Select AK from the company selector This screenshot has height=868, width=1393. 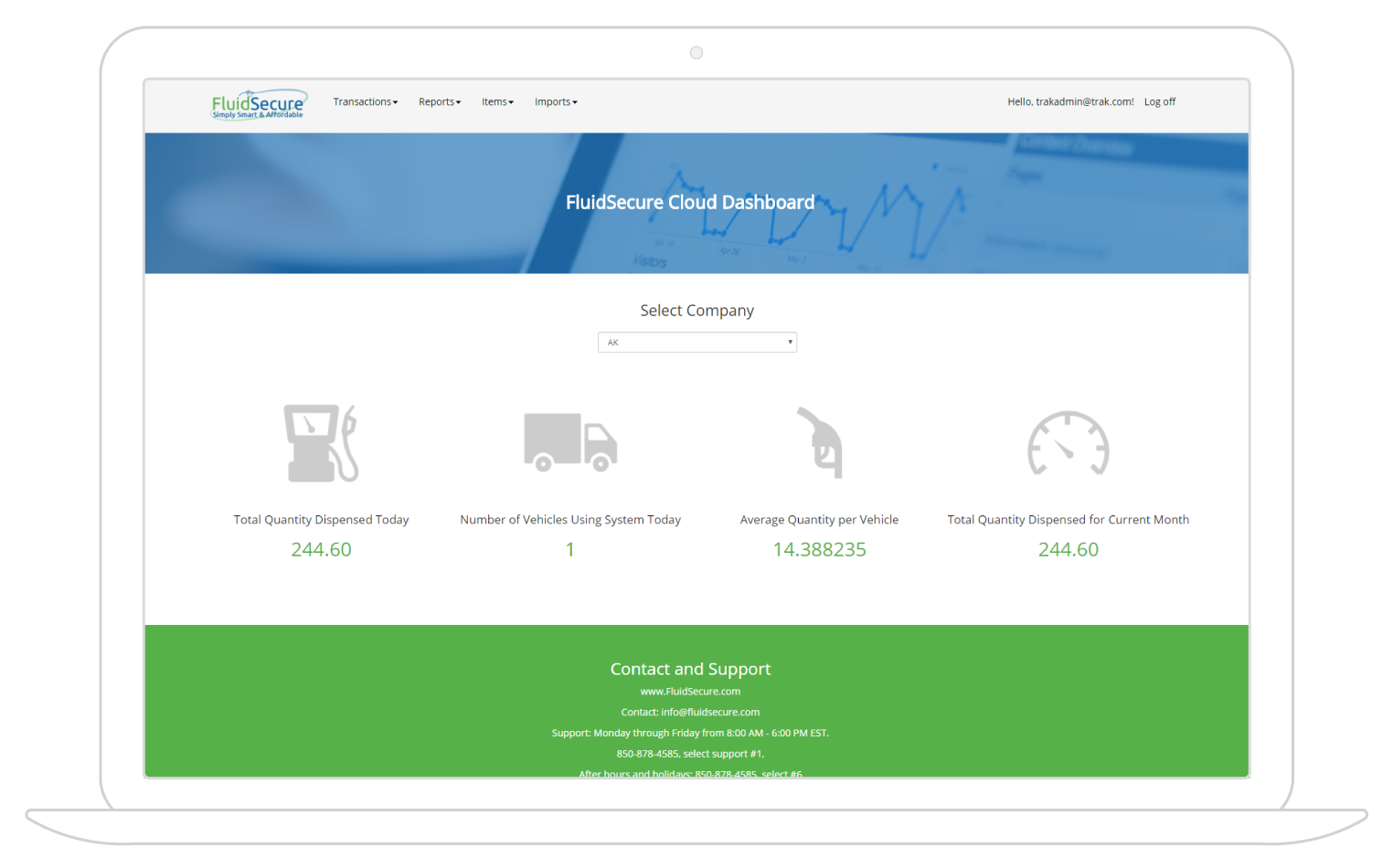[696, 342]
